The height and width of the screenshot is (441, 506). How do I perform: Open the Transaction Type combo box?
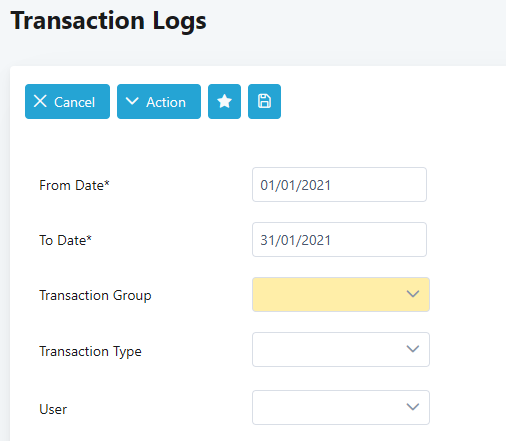coord(341,350)
